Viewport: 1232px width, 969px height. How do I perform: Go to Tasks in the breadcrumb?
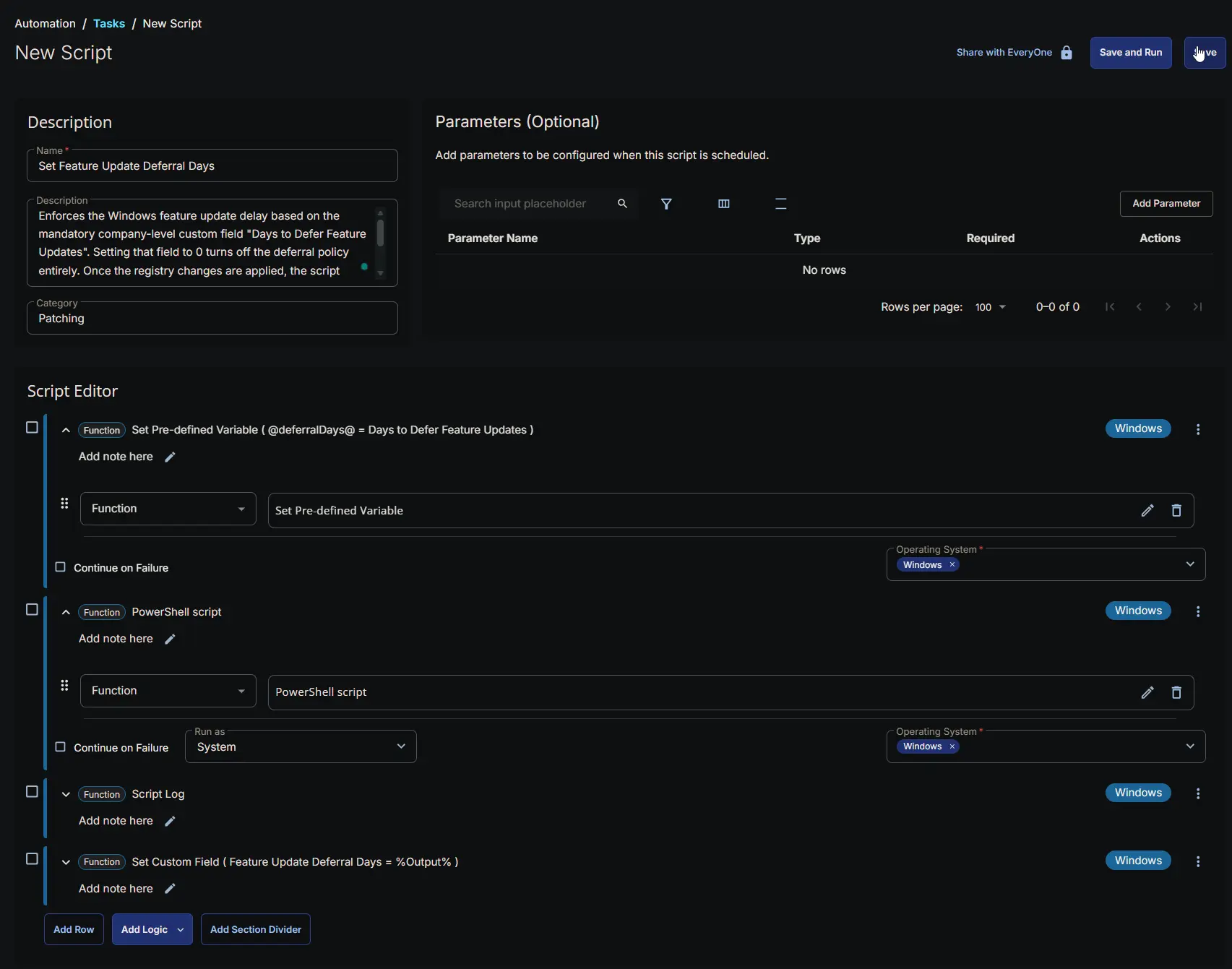coord(109,23)
